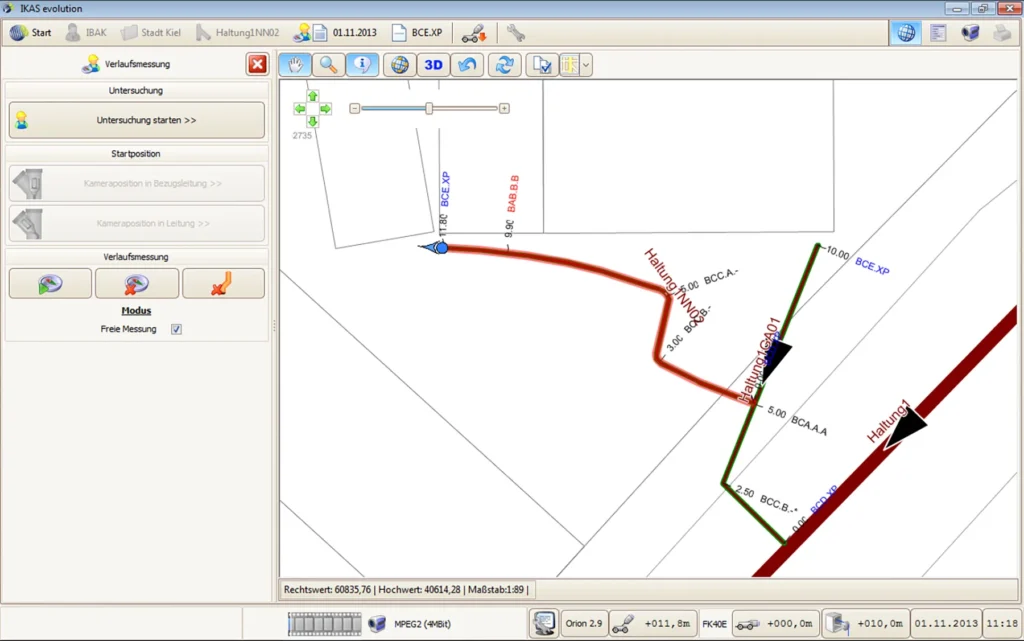1024x641 pixels.
Task: Close the Verlaufsmessung panel
Action: point(257,64)
